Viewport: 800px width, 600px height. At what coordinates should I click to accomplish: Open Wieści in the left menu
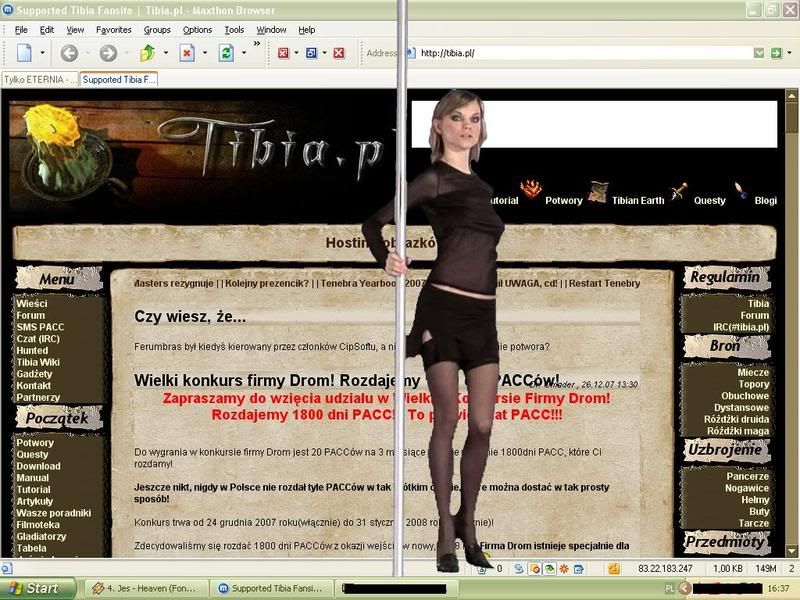tap(32, 304)
